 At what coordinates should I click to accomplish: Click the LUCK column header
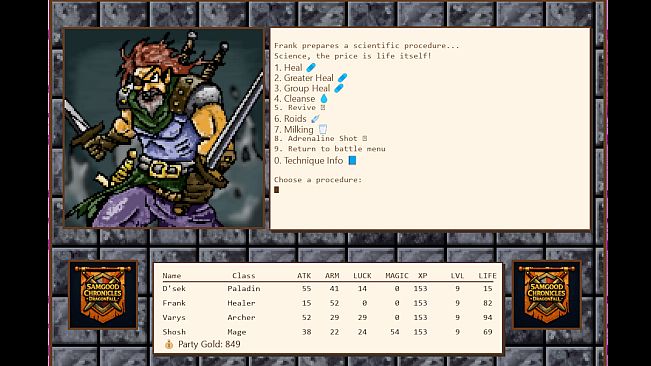(x=362, y=276)
